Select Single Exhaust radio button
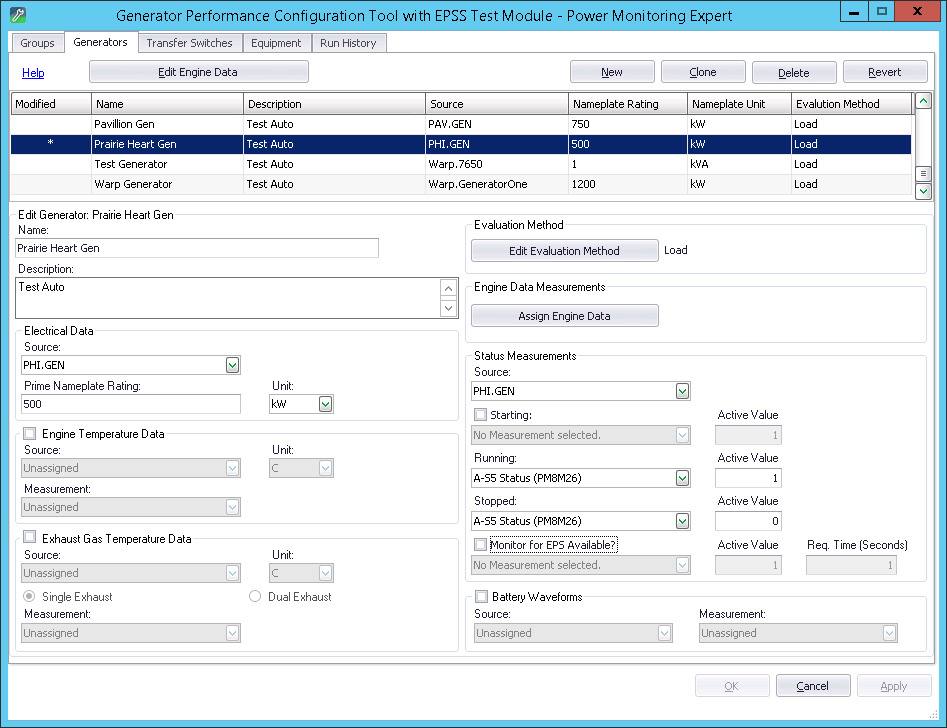This screenshot has height=728, width=947. [x=29, y=596]
